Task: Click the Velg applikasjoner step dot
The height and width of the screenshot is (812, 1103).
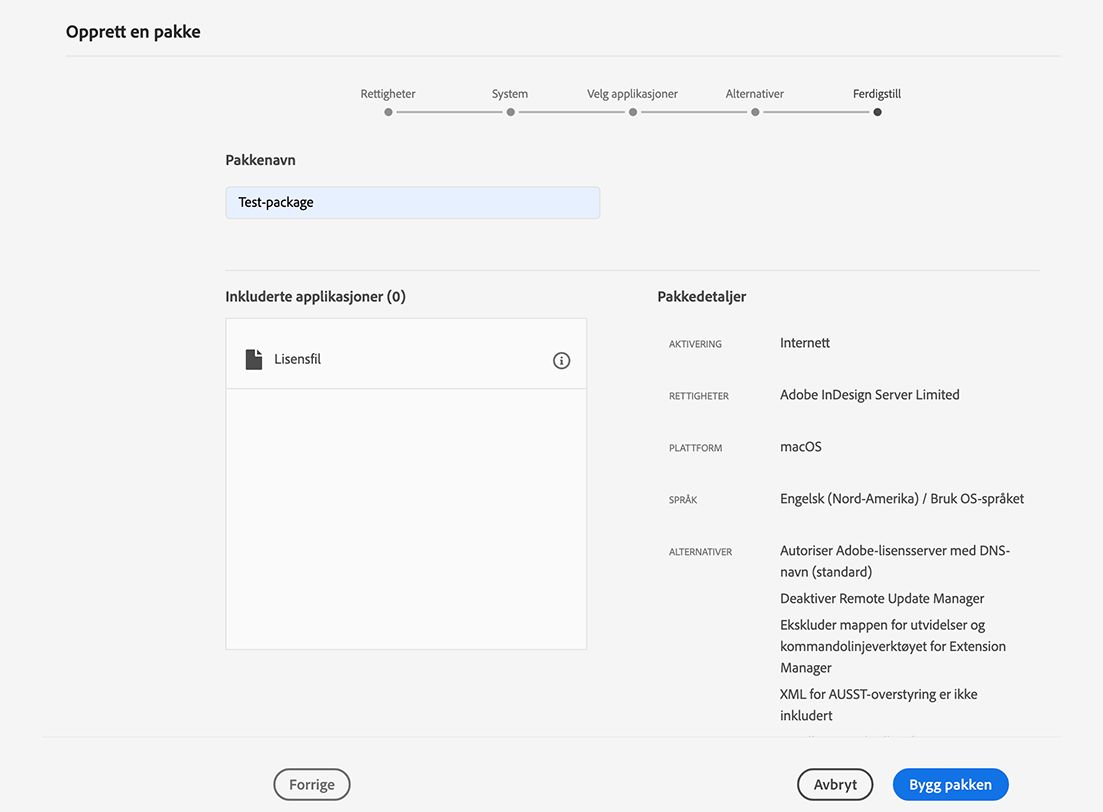Action: click(633, 112)
